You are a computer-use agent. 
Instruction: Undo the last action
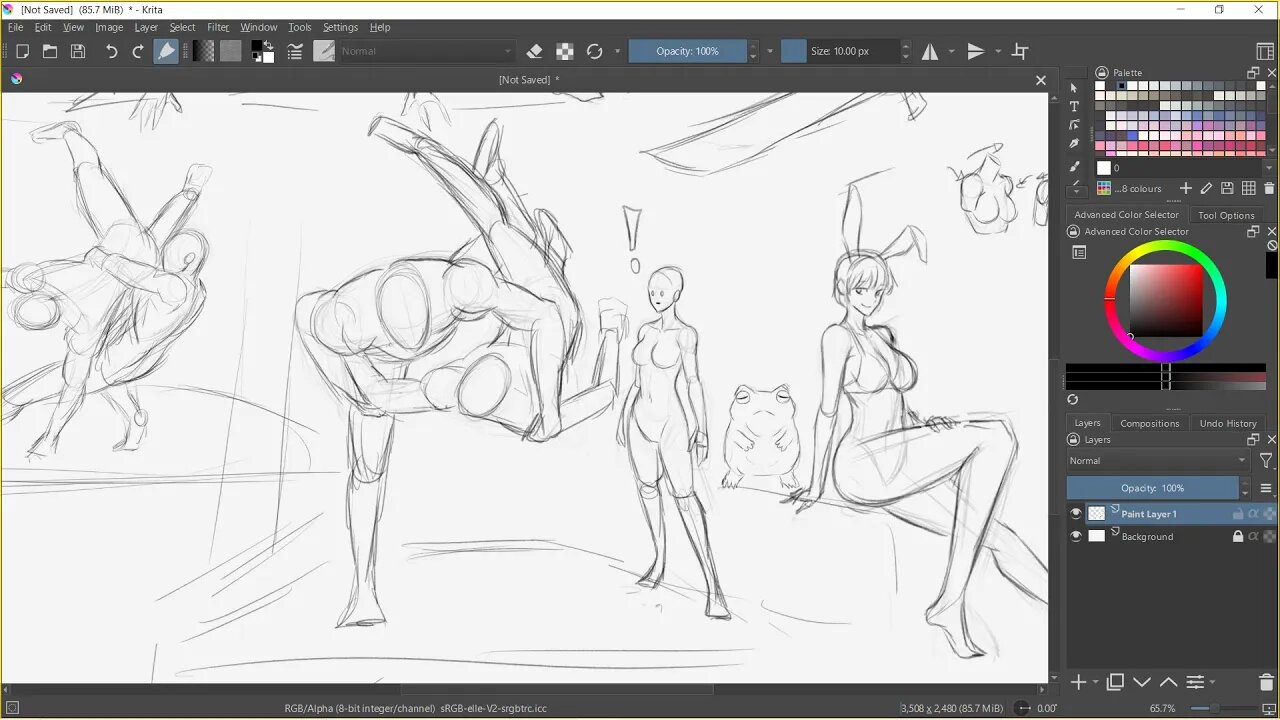pyautogui.click(x=111, y=51)
